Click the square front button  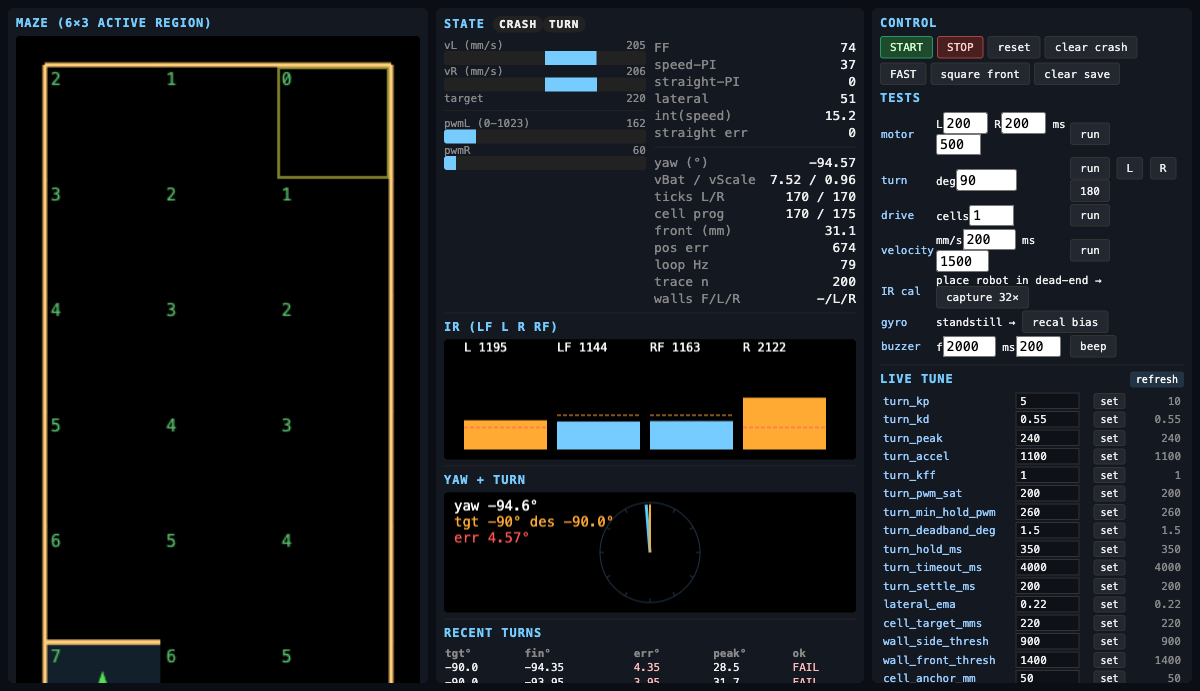coord(980,74)
